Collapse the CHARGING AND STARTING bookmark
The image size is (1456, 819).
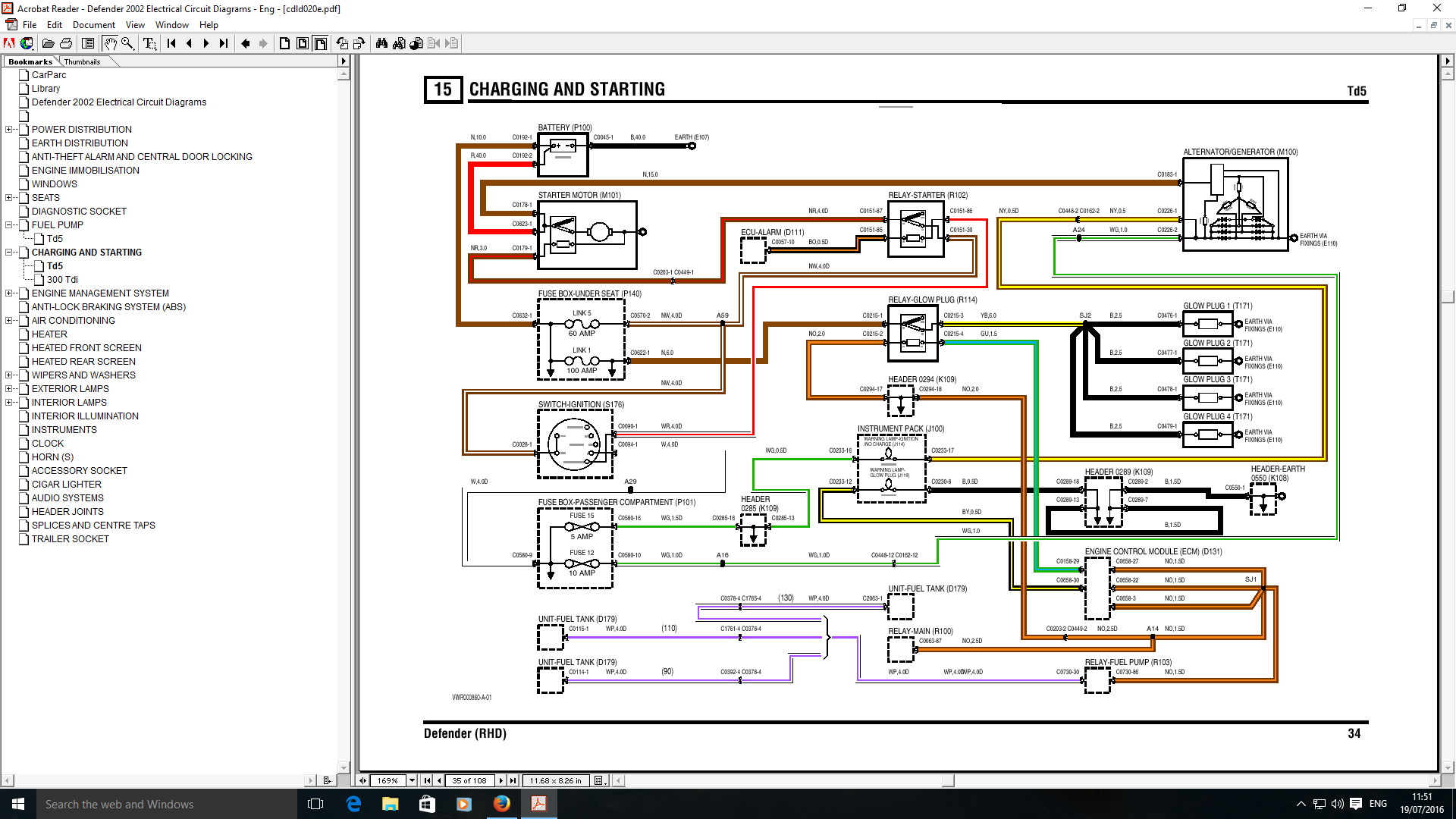coord(8,253)
